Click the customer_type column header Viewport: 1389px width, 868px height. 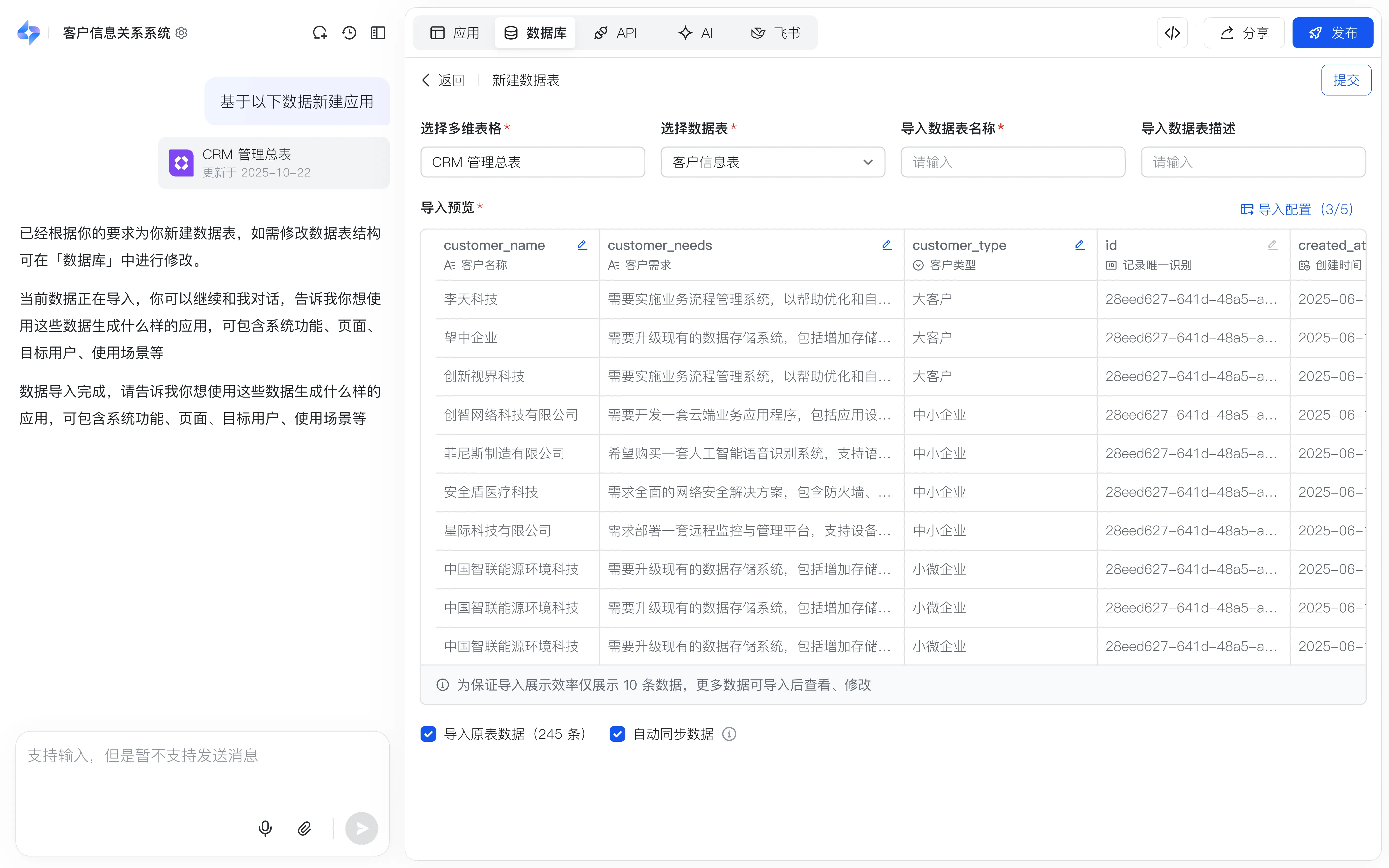tap(1001, 255)
